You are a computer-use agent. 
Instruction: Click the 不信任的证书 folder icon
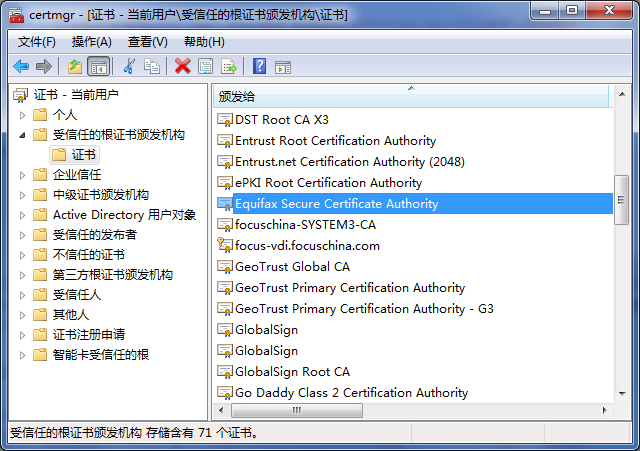(40, 255)
